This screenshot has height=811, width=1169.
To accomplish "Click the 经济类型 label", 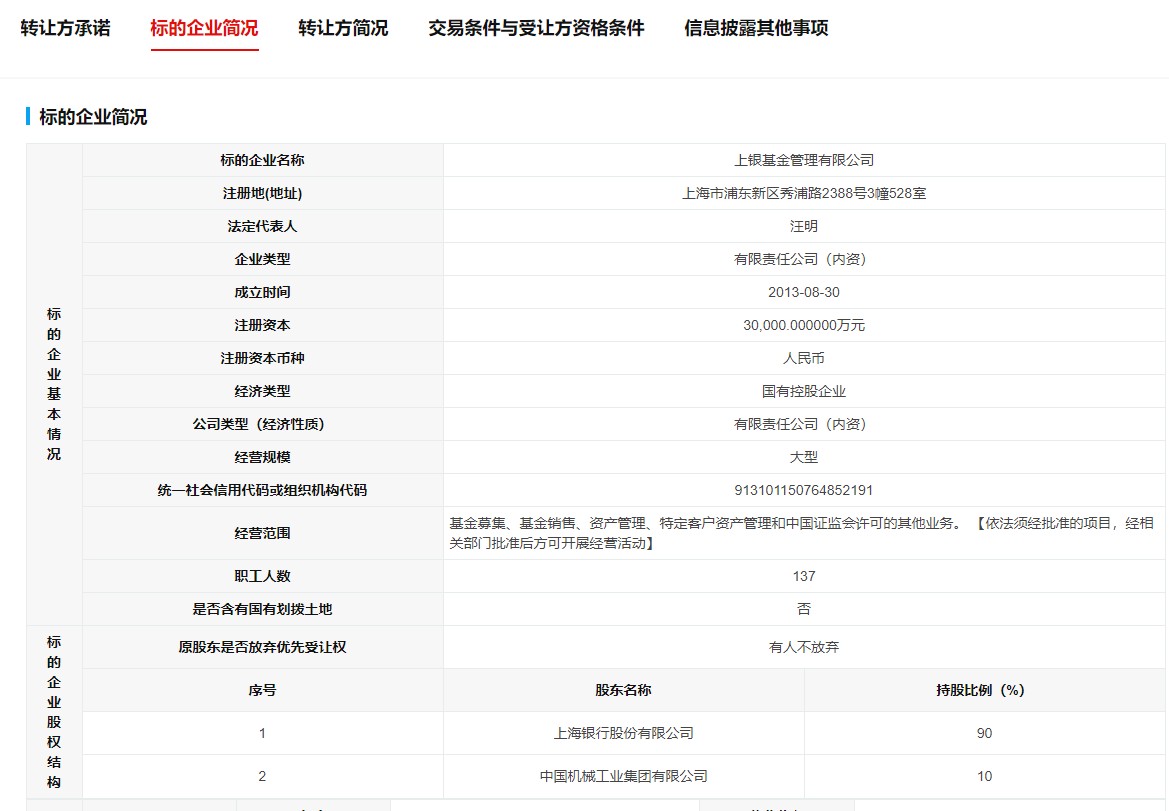I will coord(262,391).
